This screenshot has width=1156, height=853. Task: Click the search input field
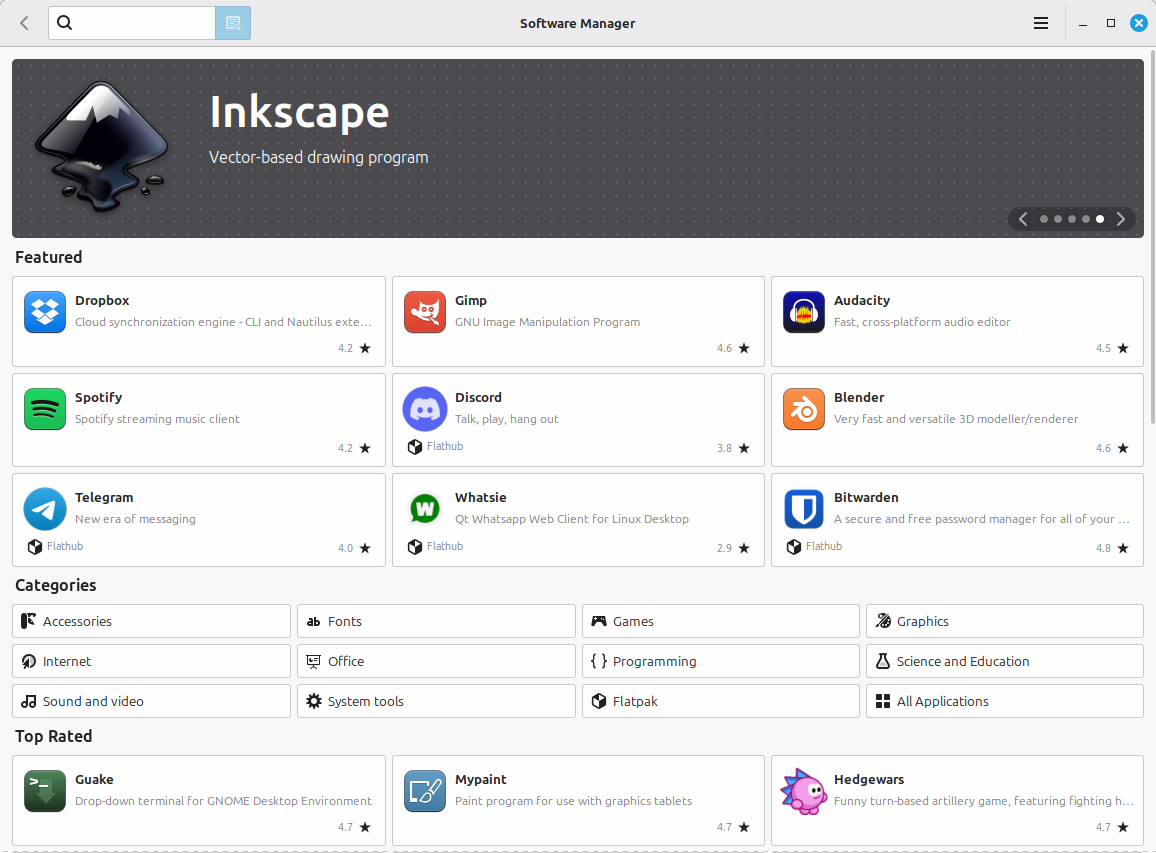[140, 23]
